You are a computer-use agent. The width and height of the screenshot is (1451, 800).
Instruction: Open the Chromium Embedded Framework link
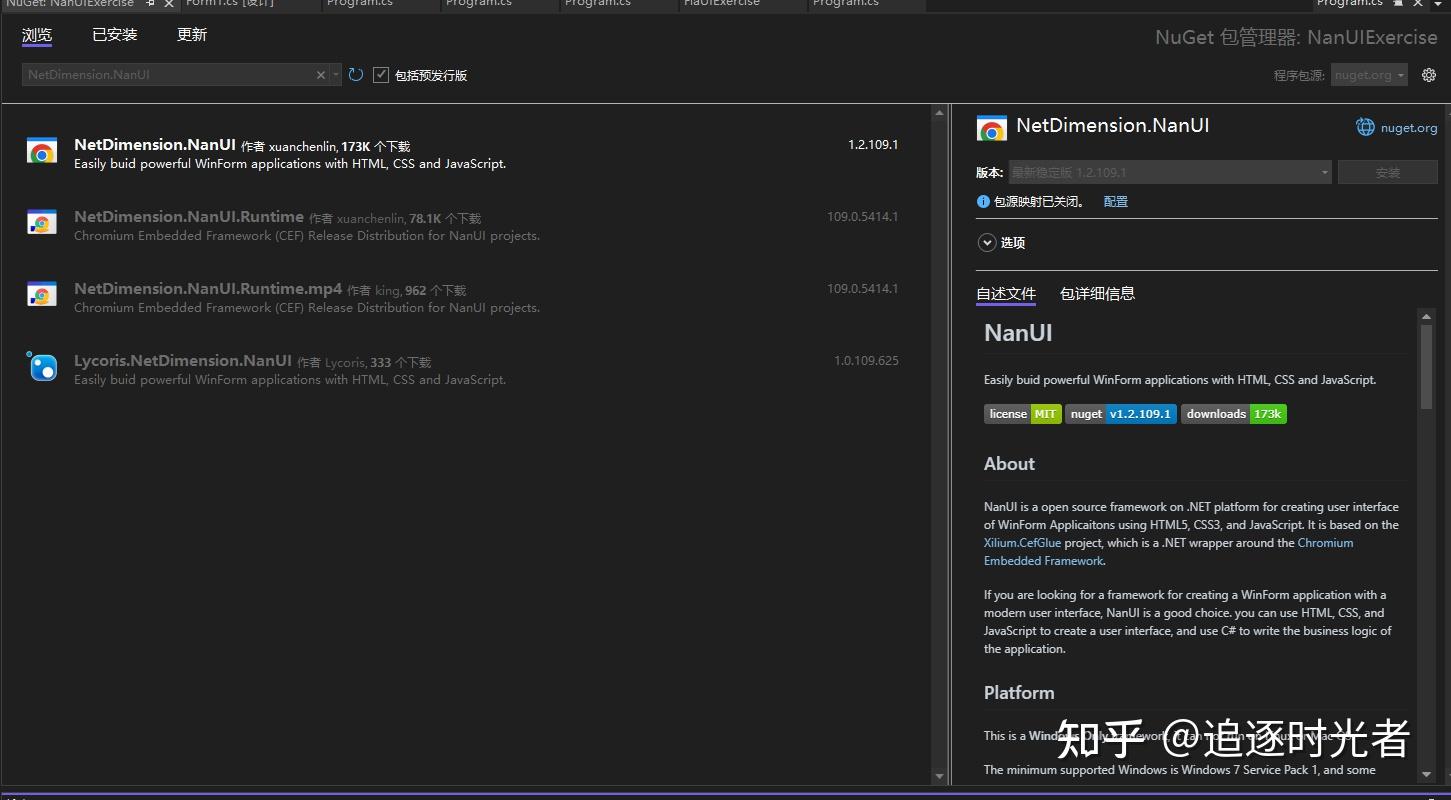1168,552
